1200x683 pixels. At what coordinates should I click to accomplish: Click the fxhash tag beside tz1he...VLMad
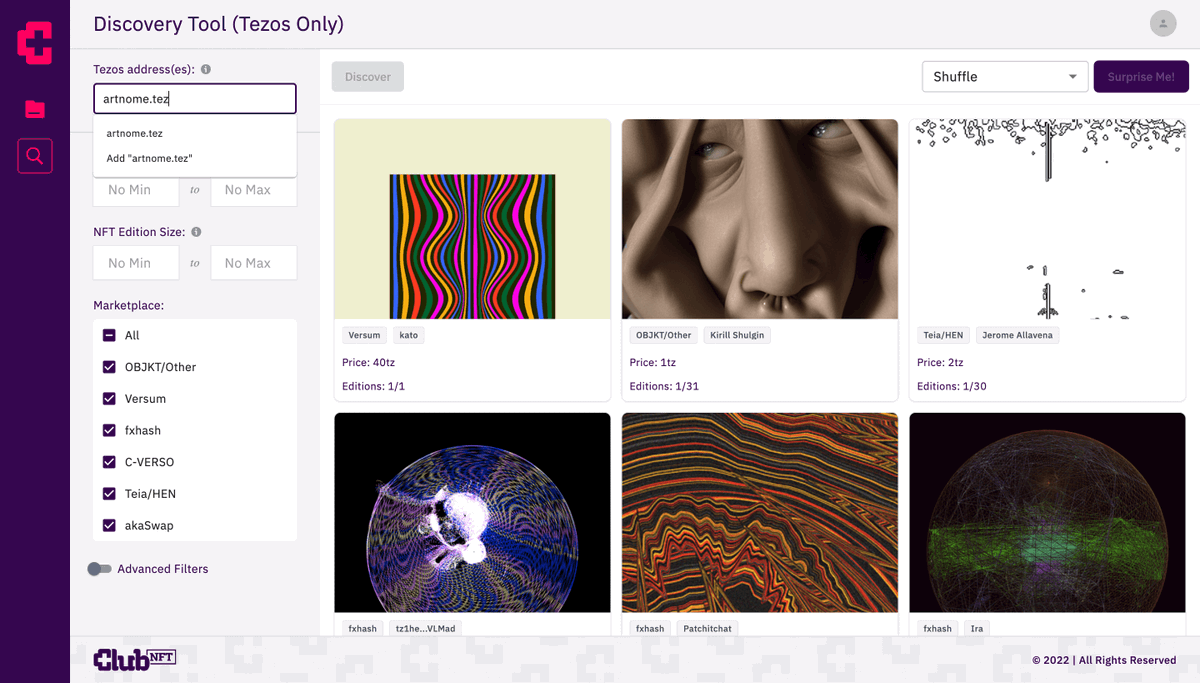tap(363, 629)
